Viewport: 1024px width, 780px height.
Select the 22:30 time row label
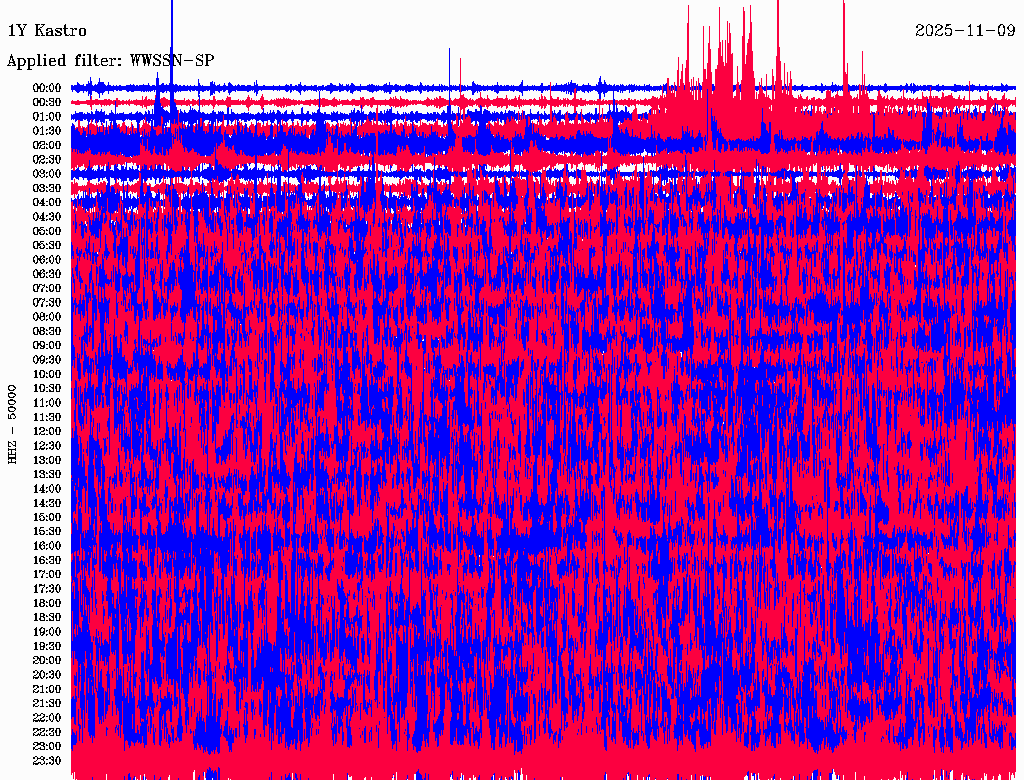[x=47, y=732]
